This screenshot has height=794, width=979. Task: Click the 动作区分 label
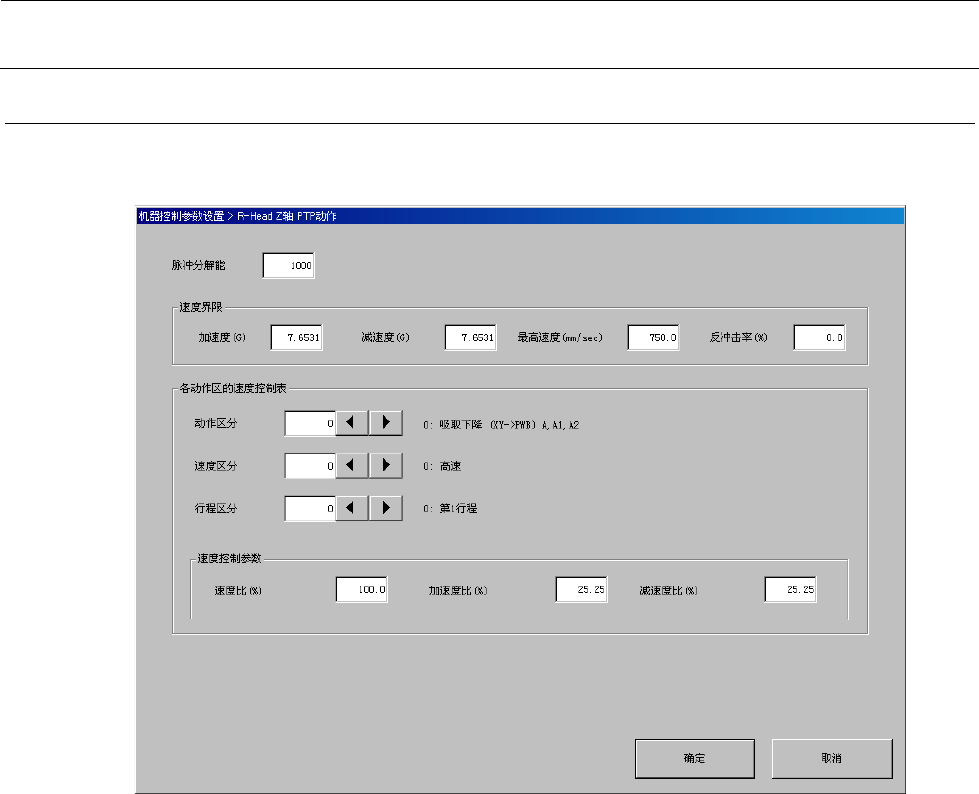pyautogui.click(x=216, y=423)
